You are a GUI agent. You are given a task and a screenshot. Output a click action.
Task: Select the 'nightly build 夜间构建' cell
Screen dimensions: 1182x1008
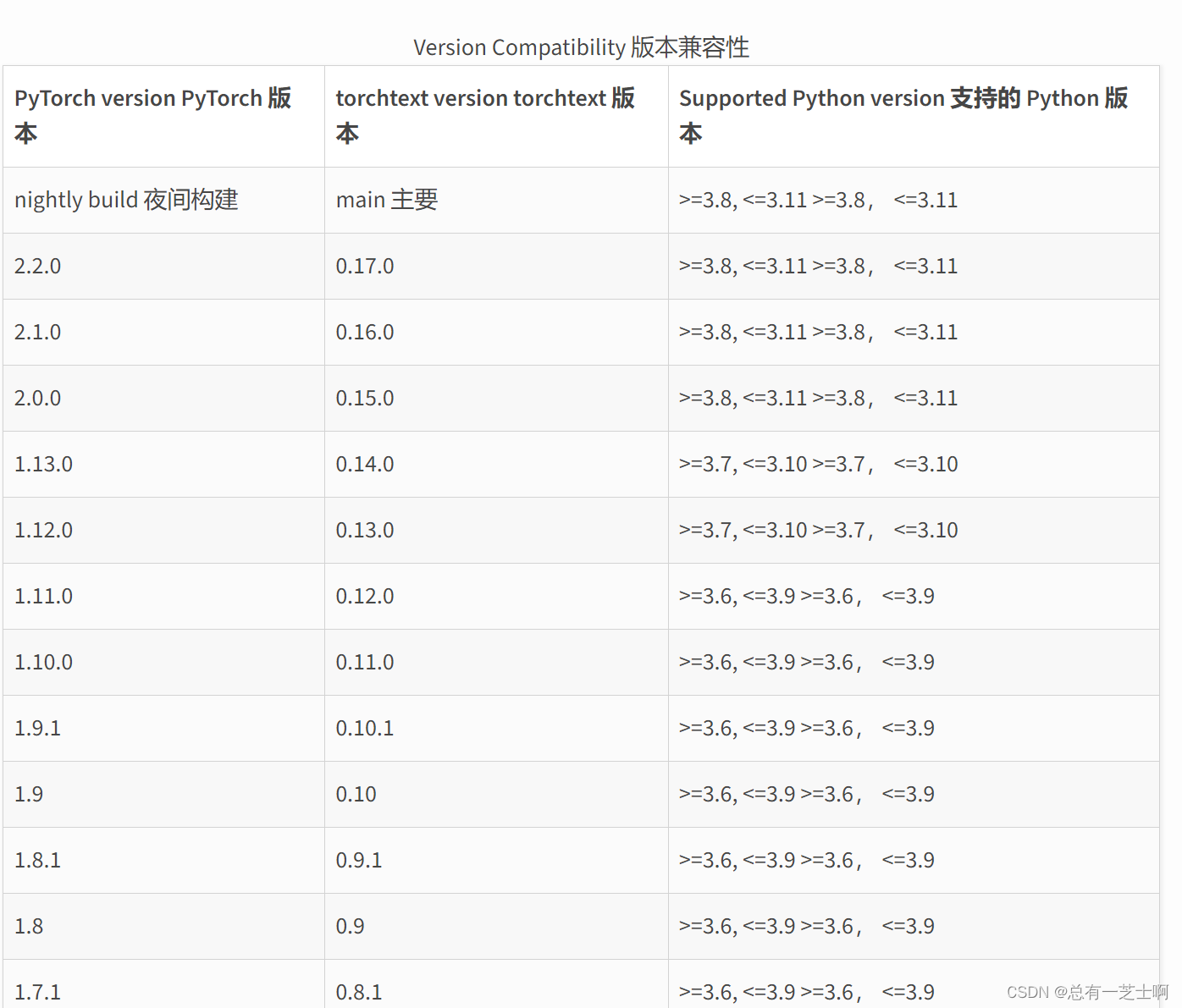pyautogui.click(x=164, y=201)
